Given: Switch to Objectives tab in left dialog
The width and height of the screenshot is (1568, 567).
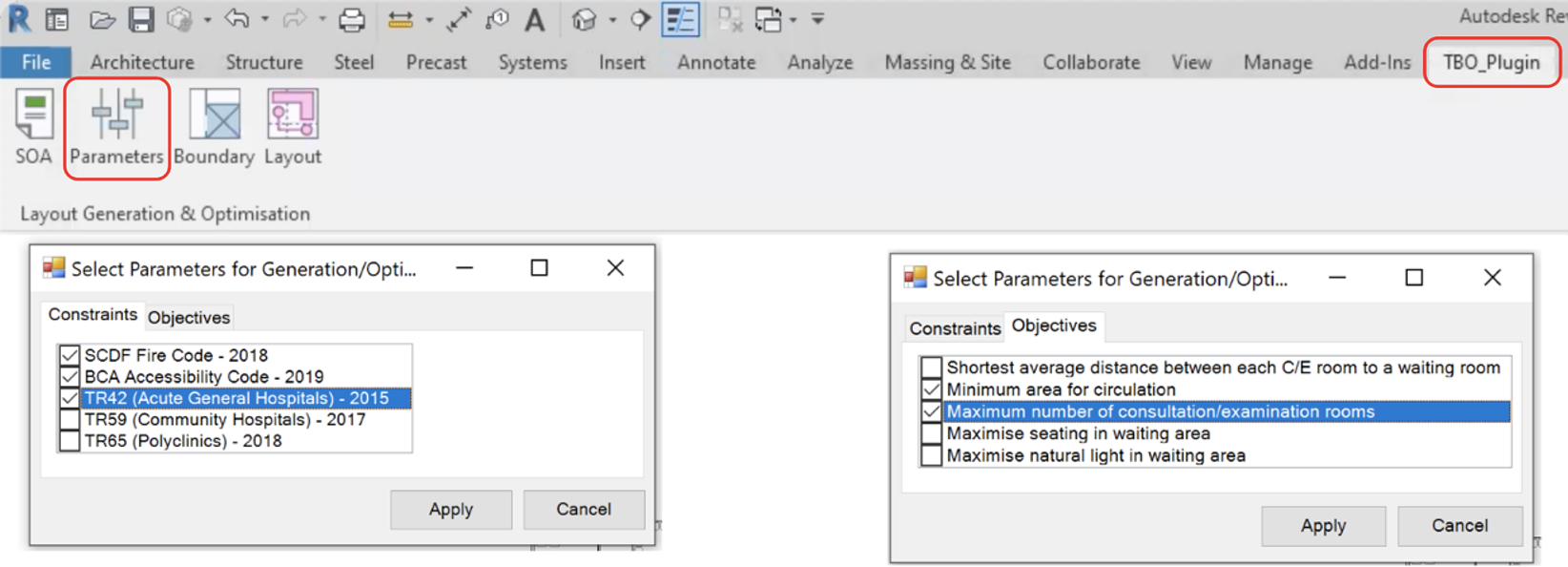Looking at the screenshot, I should point(189,317).
